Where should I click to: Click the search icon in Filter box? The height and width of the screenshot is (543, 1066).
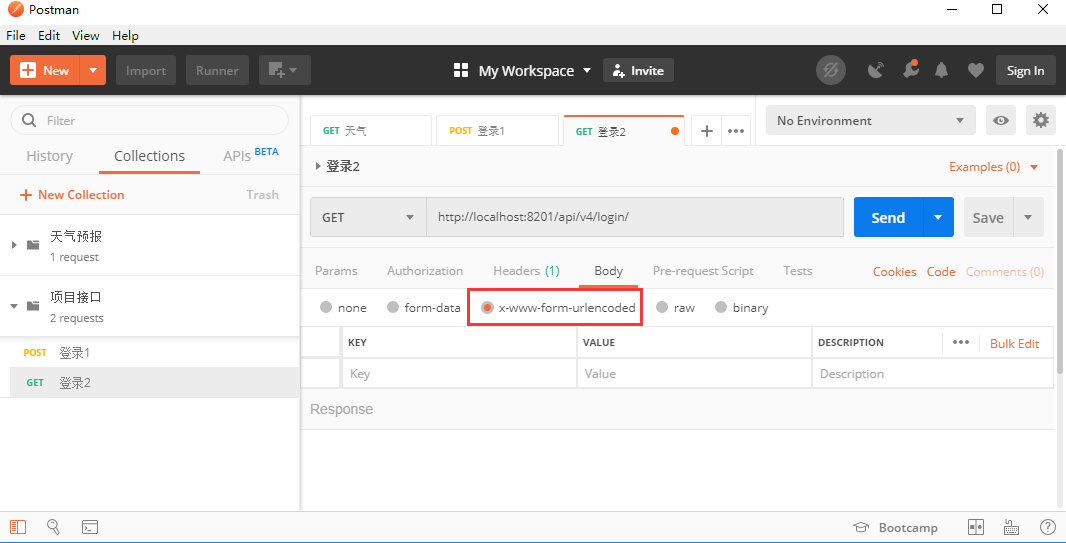[29, 120]
